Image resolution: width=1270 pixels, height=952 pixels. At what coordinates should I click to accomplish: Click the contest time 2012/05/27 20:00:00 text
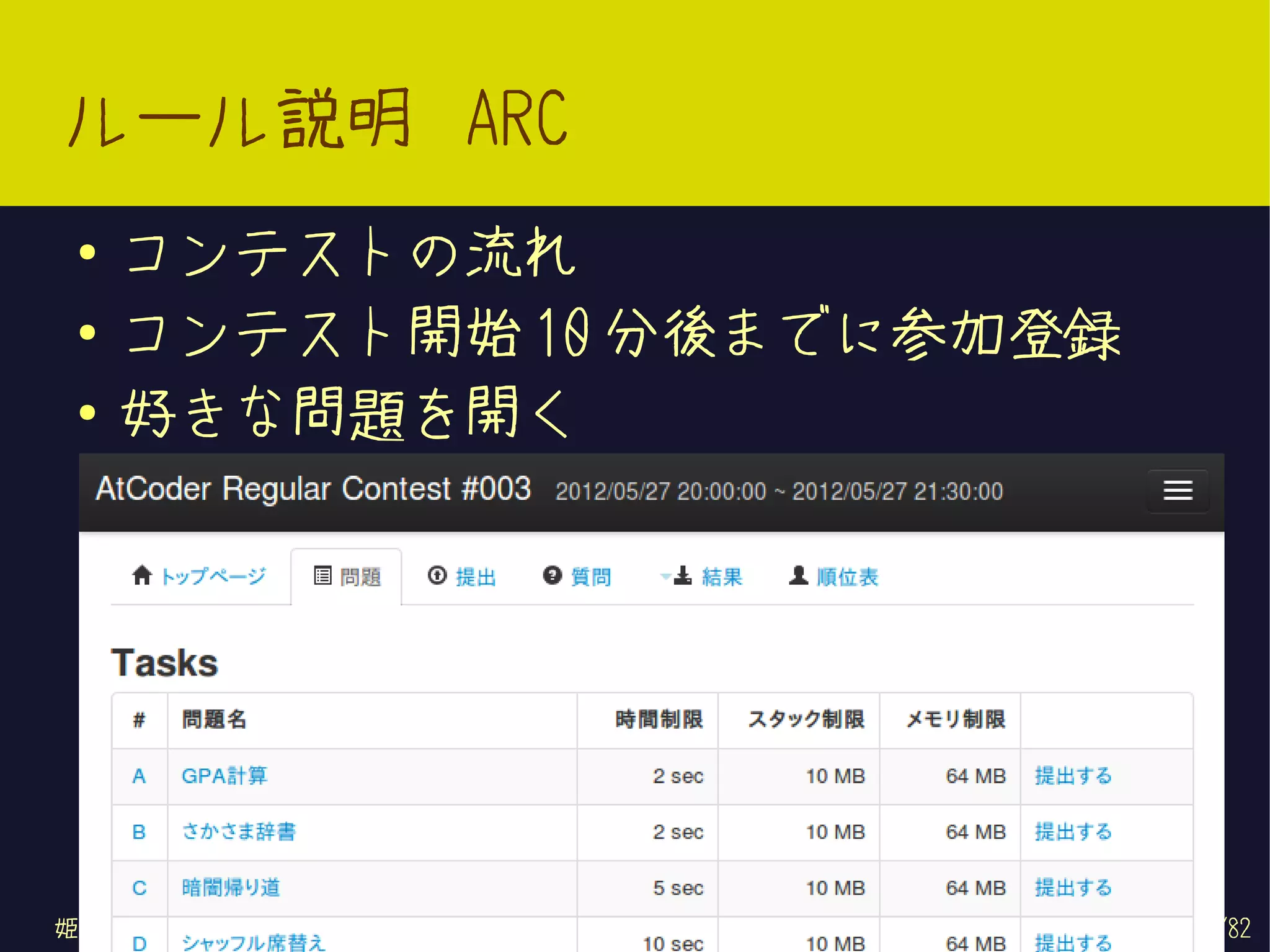click(x=661, y=491)
